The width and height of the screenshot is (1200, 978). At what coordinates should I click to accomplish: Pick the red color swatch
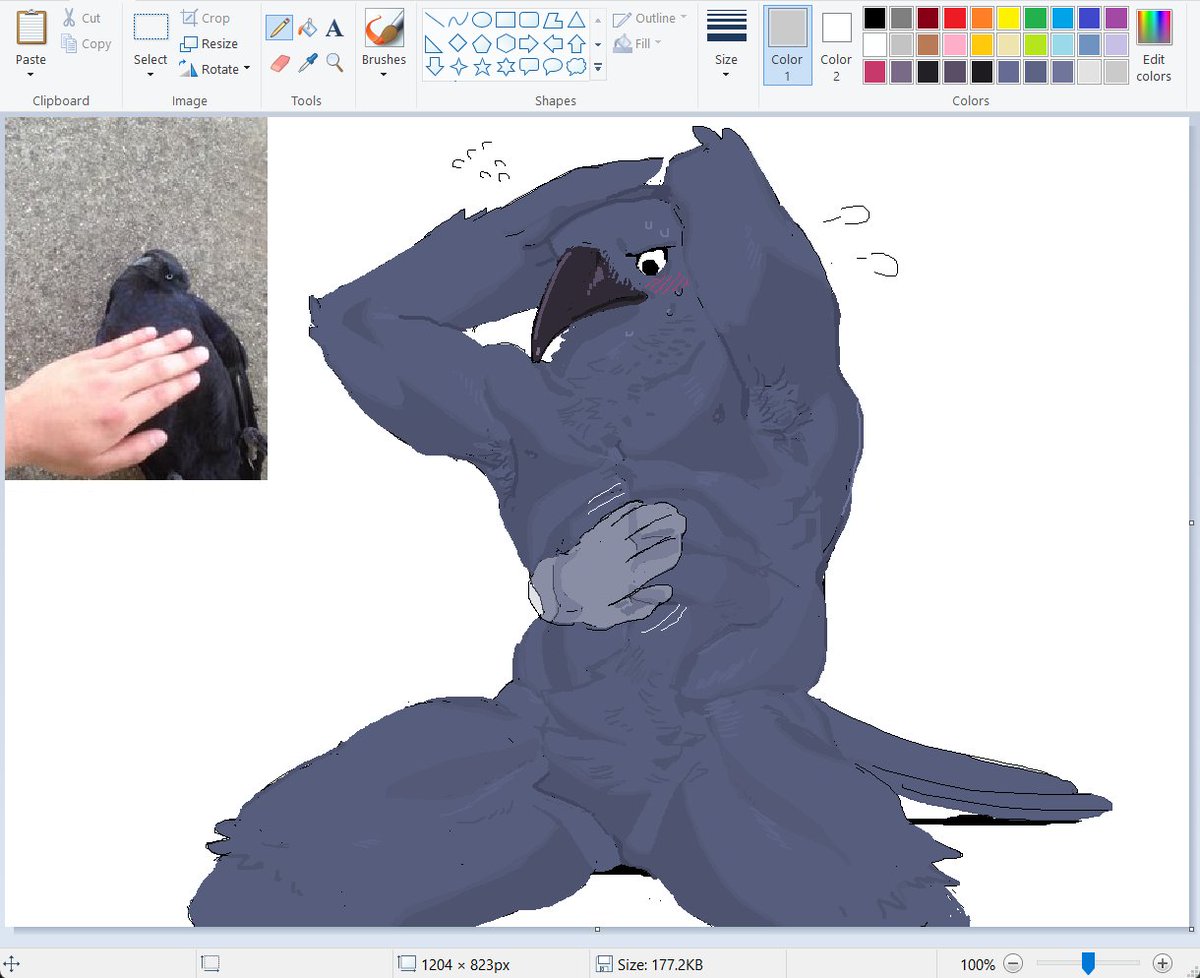955,18
